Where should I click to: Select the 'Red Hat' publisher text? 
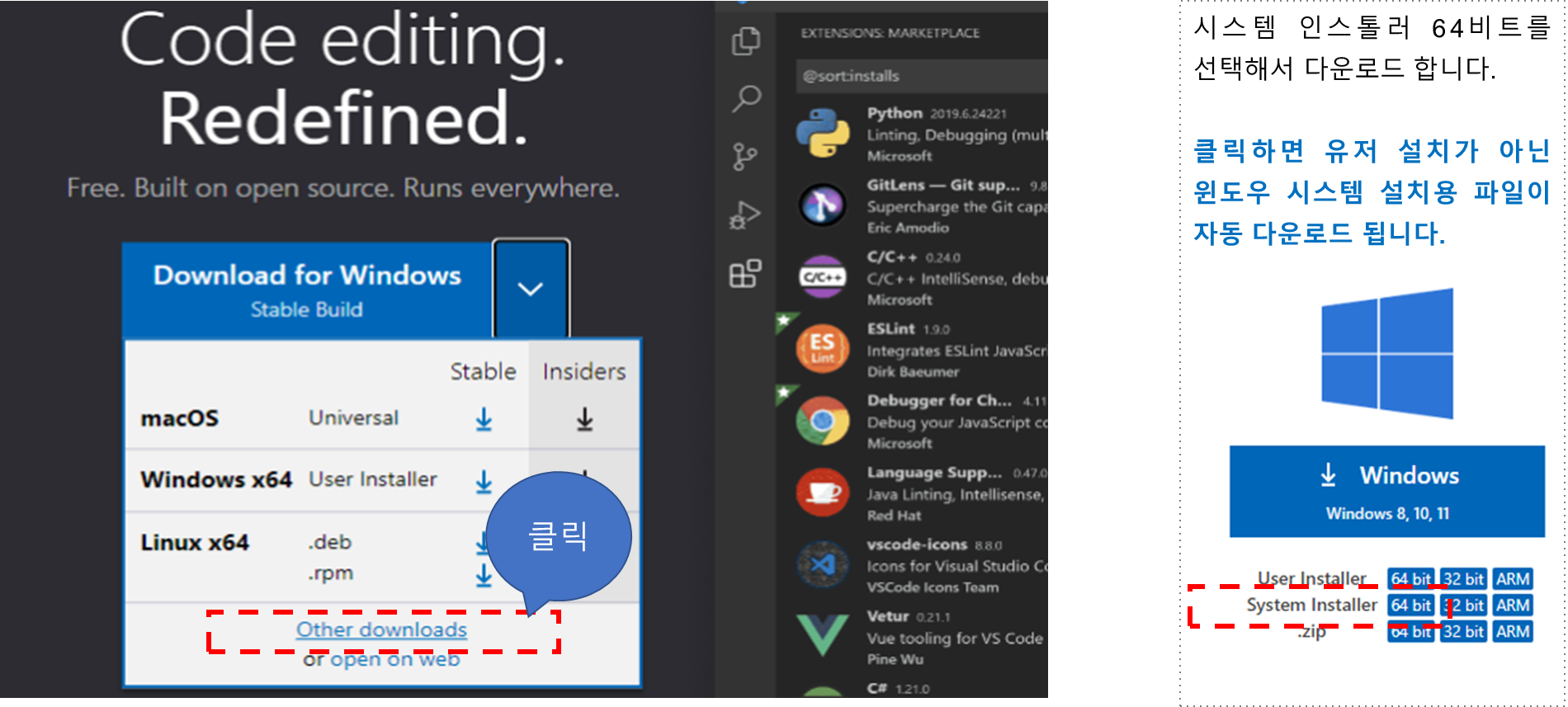coord(893,516)
